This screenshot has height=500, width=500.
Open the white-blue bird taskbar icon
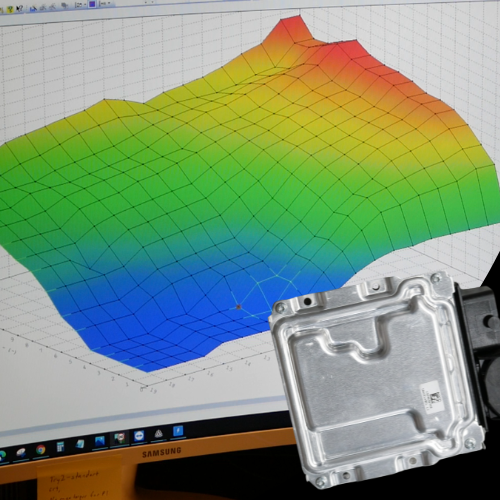21,453
